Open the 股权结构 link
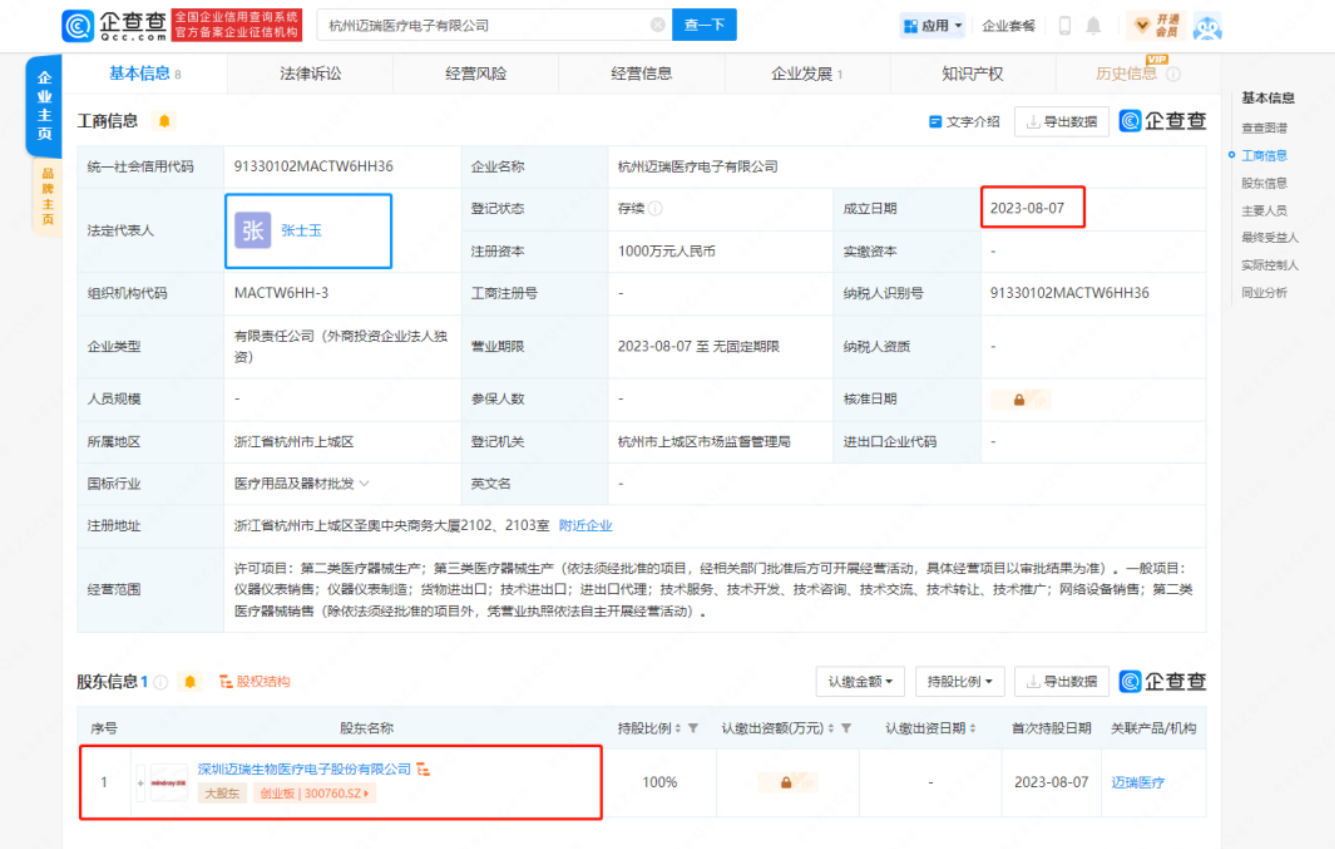Viewport: 1335px width, 849px height. 255,682
